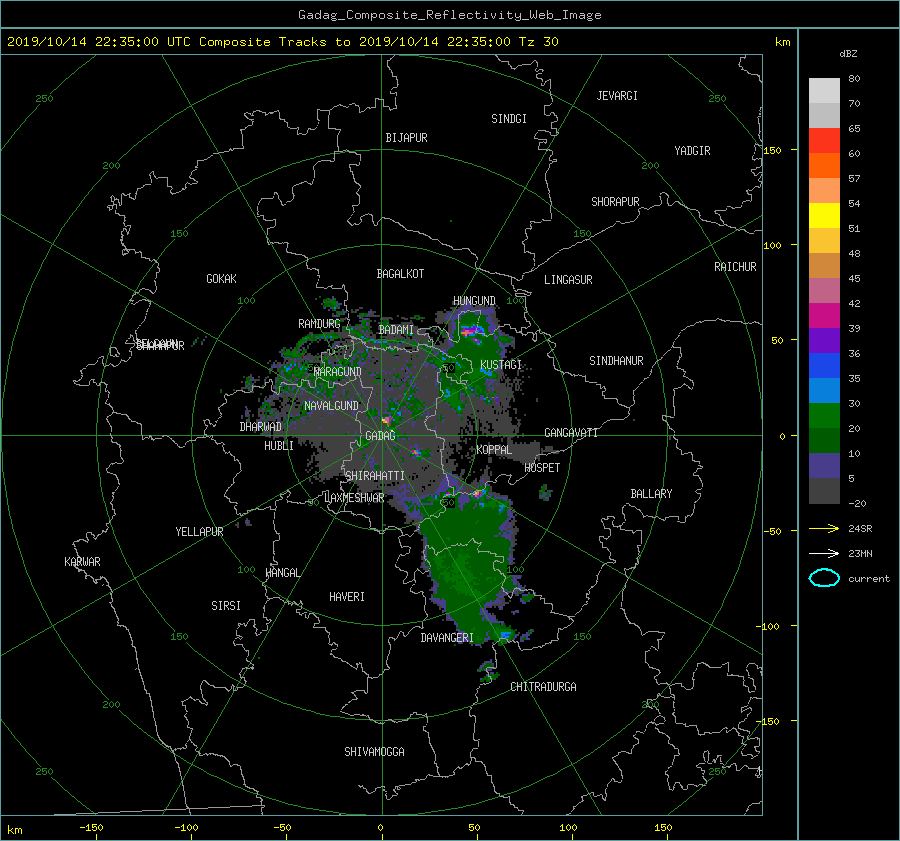Image resolution: width=900 pixels, height=841 pixels.
Task: Click the HOSPET city label
Action: (x=542, y=468)
